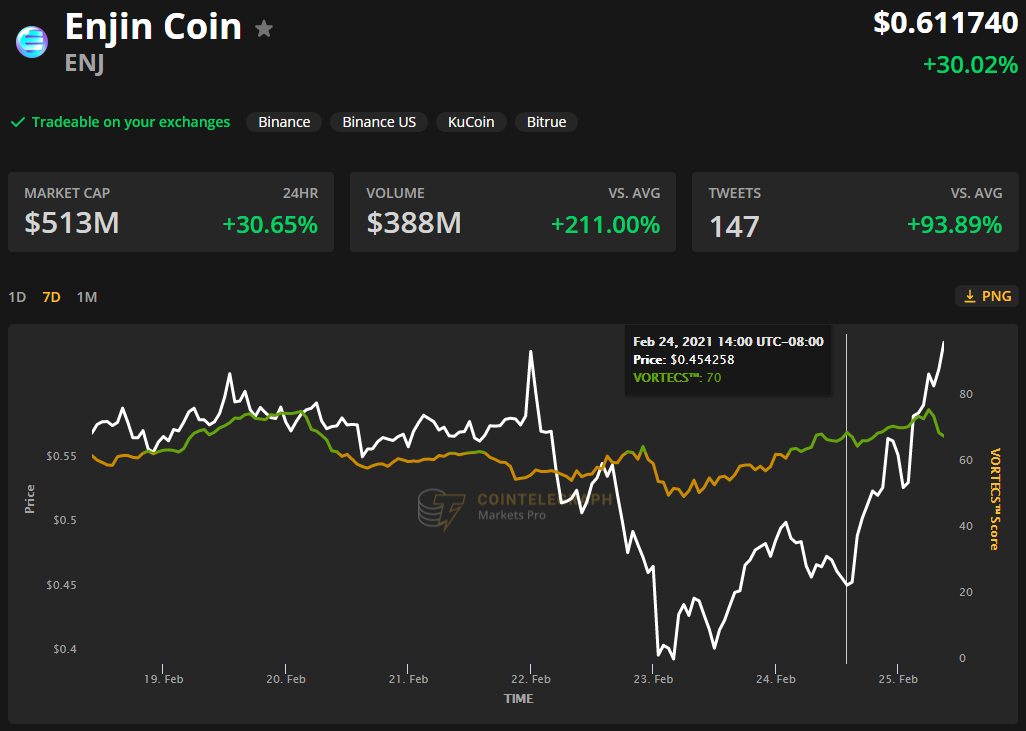This screenshot has width=1026, height=731.
Task: Click the MARKET CAP label
Action: (x=67, y=193)
